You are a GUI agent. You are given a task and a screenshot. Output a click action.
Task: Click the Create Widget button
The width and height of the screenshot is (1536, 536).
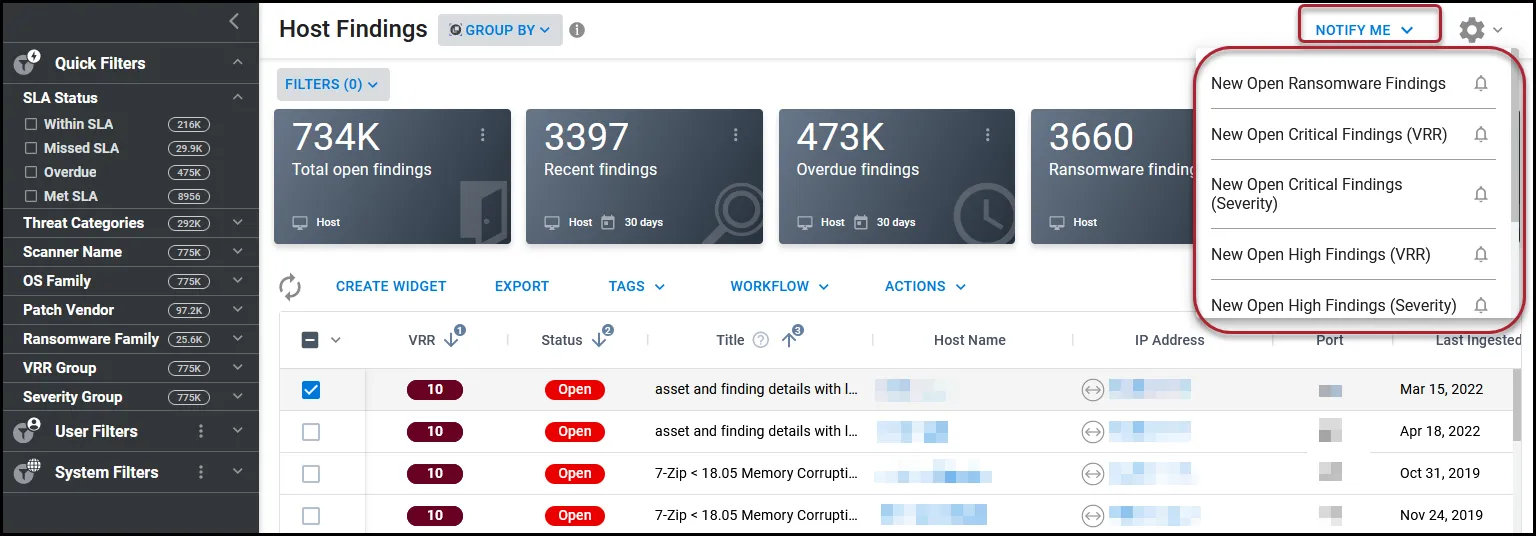pos(391,286)
